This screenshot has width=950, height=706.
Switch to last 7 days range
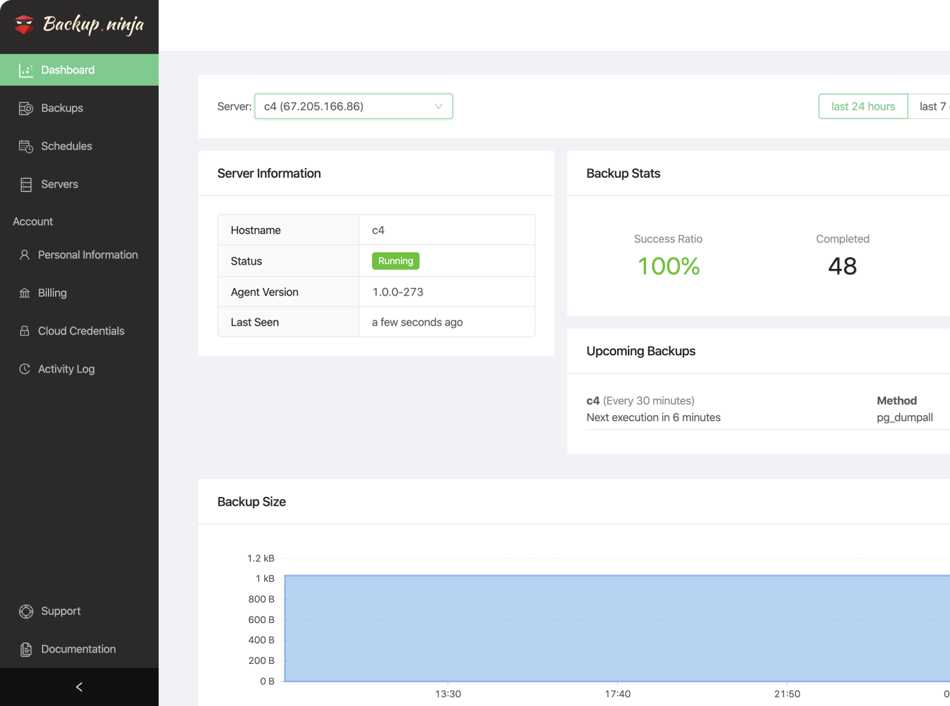coord(930,106)
